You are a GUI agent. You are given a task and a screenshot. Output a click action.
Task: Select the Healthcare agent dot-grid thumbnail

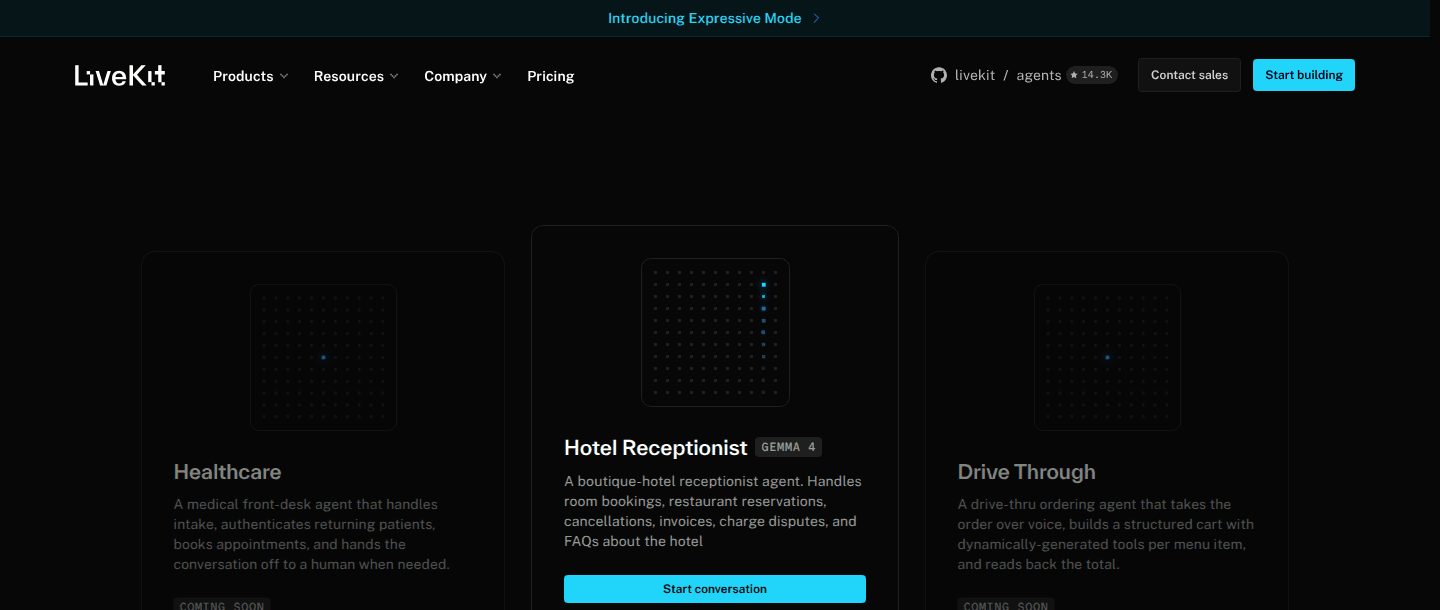pos(323,357)
